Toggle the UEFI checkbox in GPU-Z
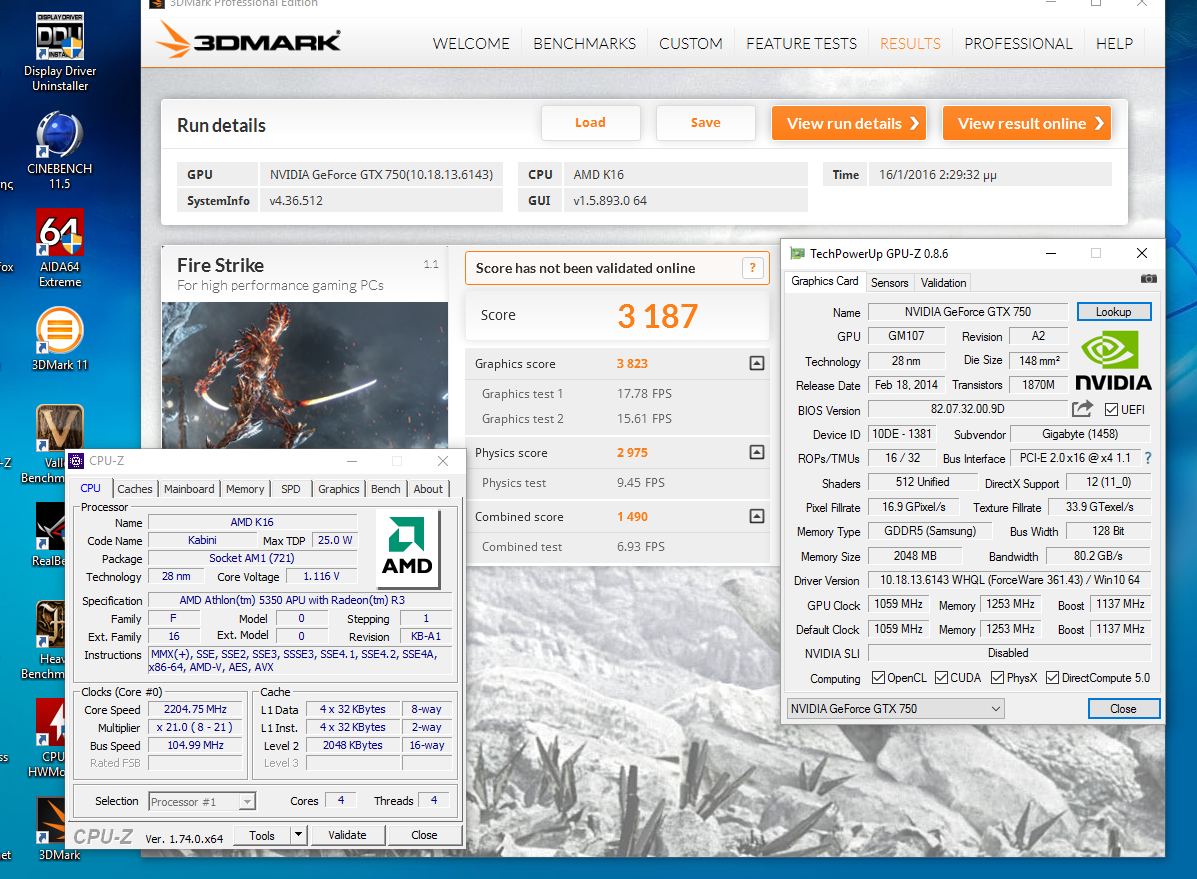 point(1111,409)
